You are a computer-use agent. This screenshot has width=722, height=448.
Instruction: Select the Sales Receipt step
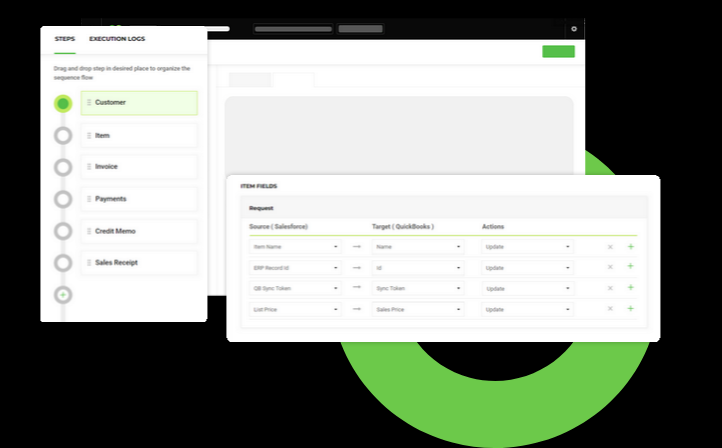click(139, 262)
